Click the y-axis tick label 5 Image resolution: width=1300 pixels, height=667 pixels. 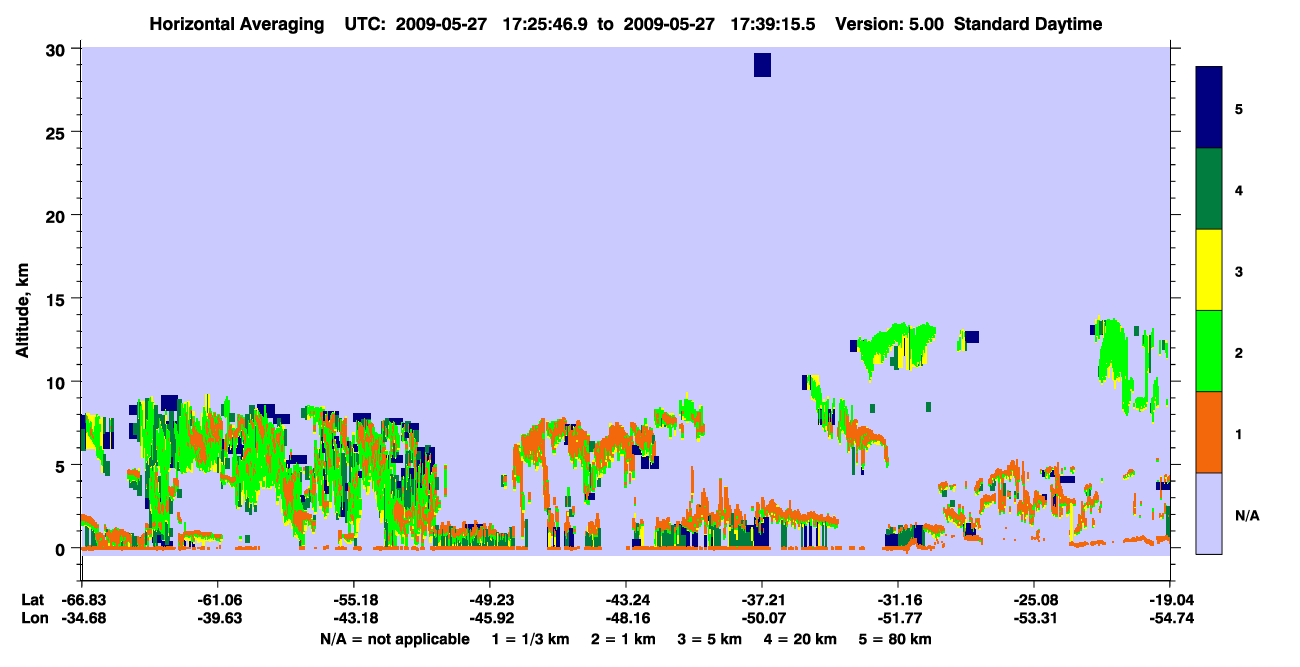coord(62,465)
